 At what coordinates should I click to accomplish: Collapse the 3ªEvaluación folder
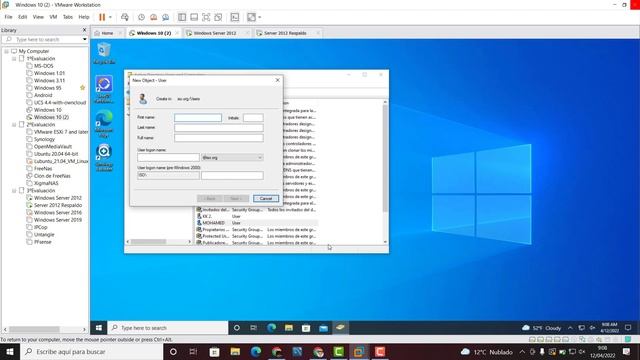pos(14,191)
